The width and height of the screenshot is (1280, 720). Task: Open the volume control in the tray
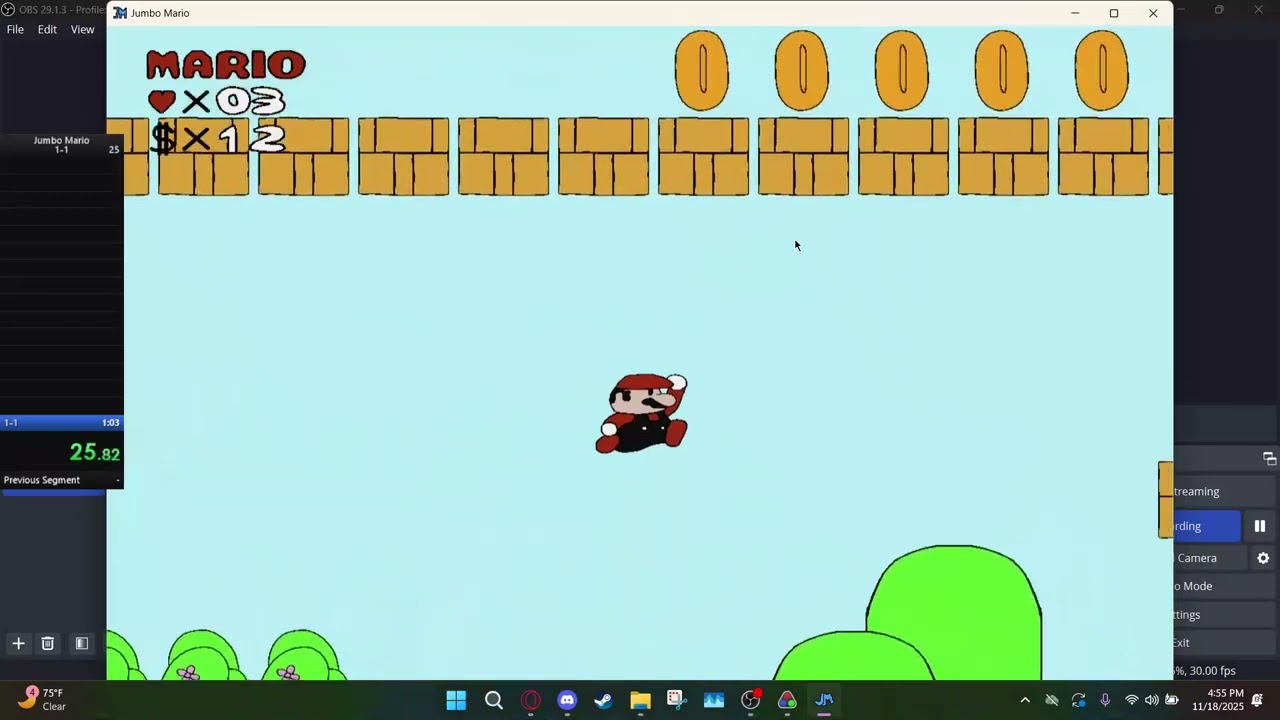(1152, 700)
